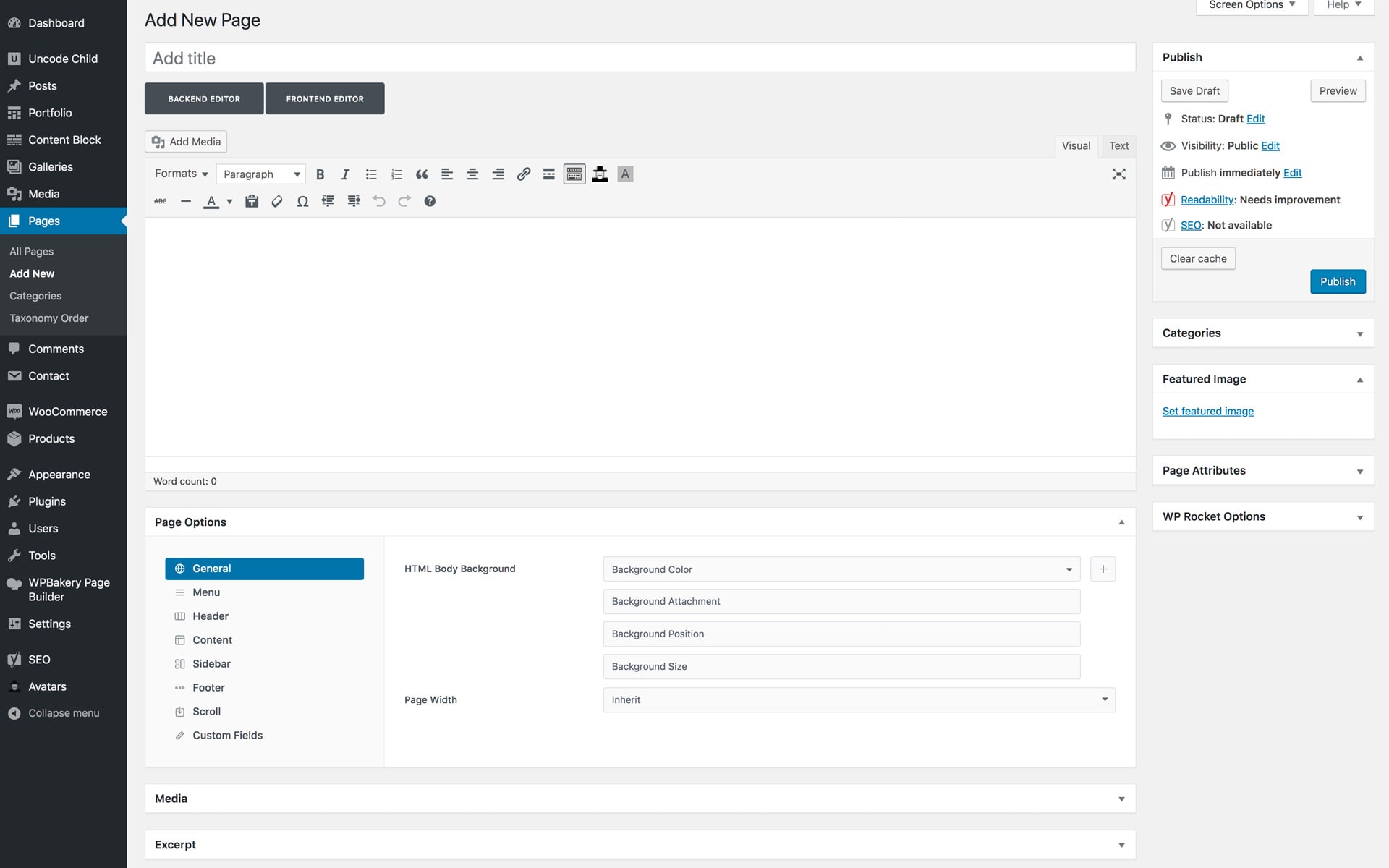The height and width of the screenshot is (868, 1389).
Task: Click Set featured image link
Action: pyautogui.click(x=1207, y=411)
